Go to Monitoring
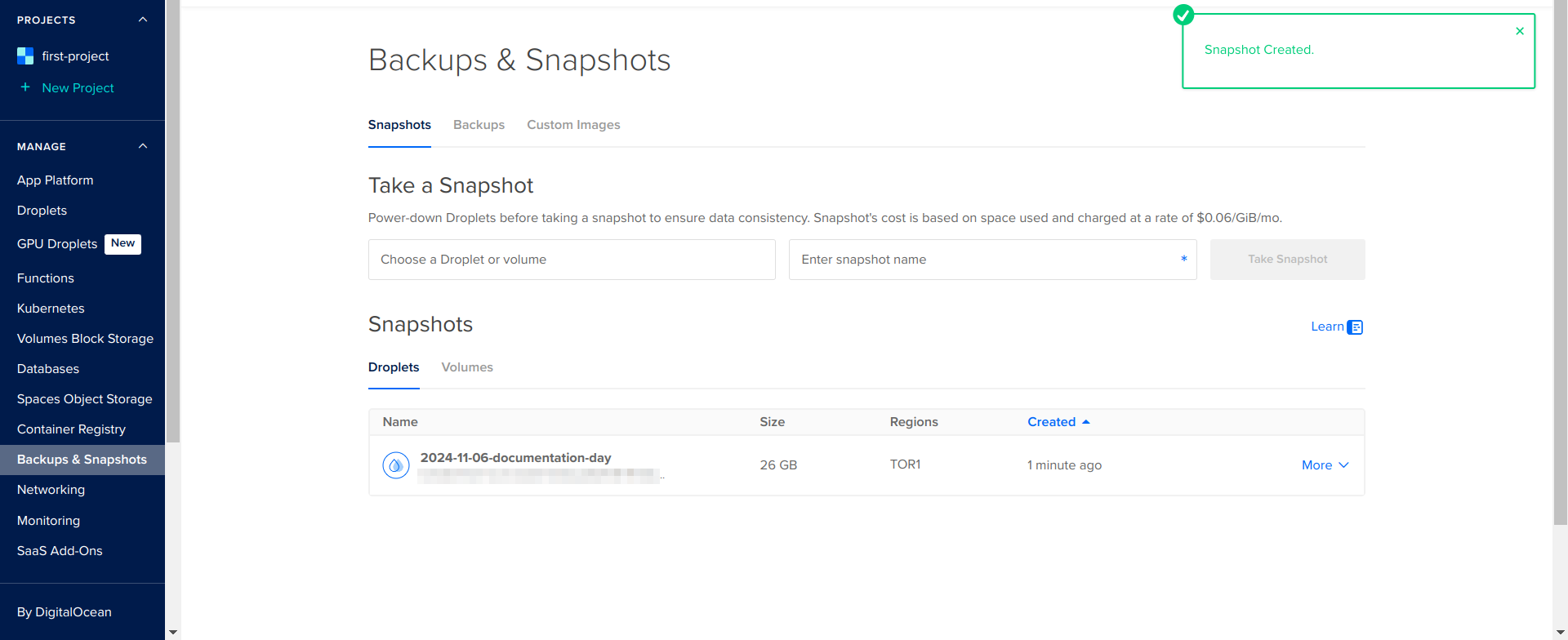Viewport: 1568px width, 640px height. tap(48, 521)
